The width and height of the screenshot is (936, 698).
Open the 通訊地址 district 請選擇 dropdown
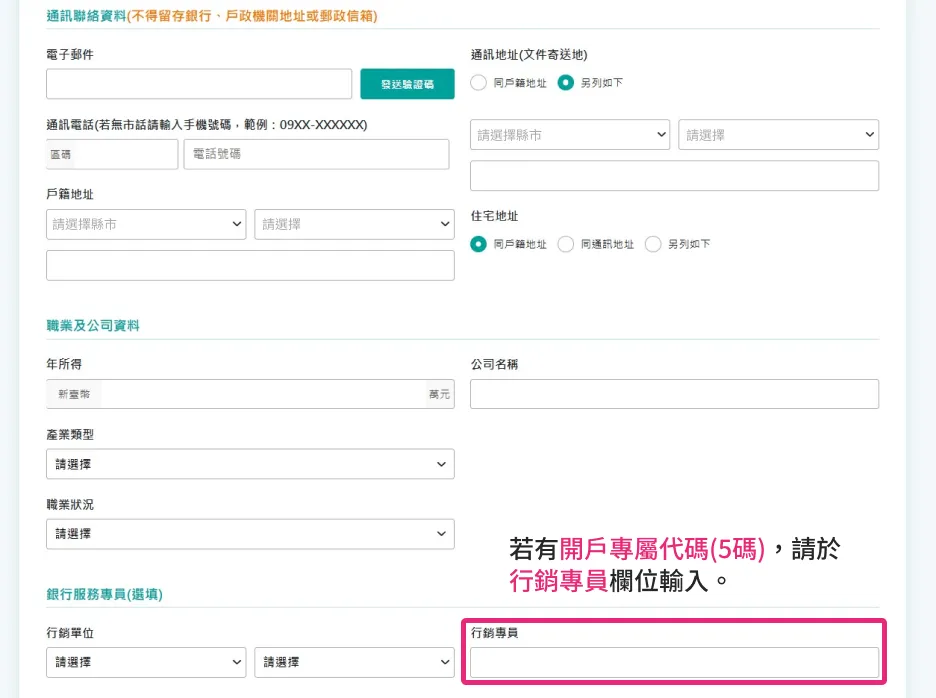[779, 134]
